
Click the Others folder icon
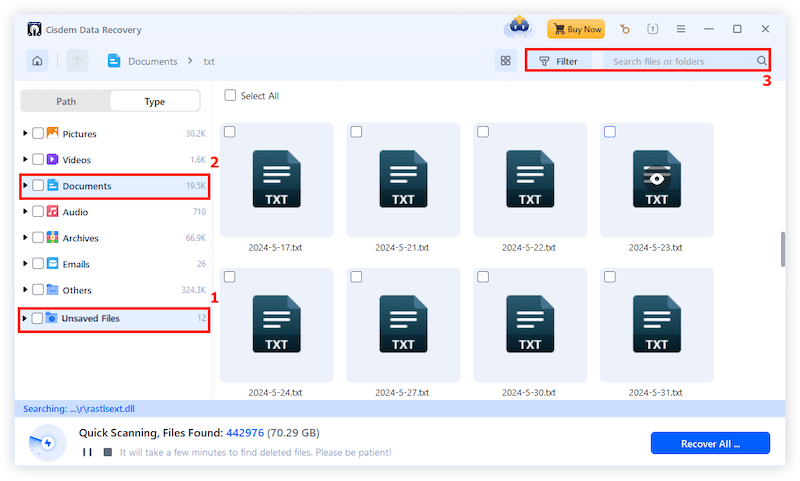pos(53,290)
